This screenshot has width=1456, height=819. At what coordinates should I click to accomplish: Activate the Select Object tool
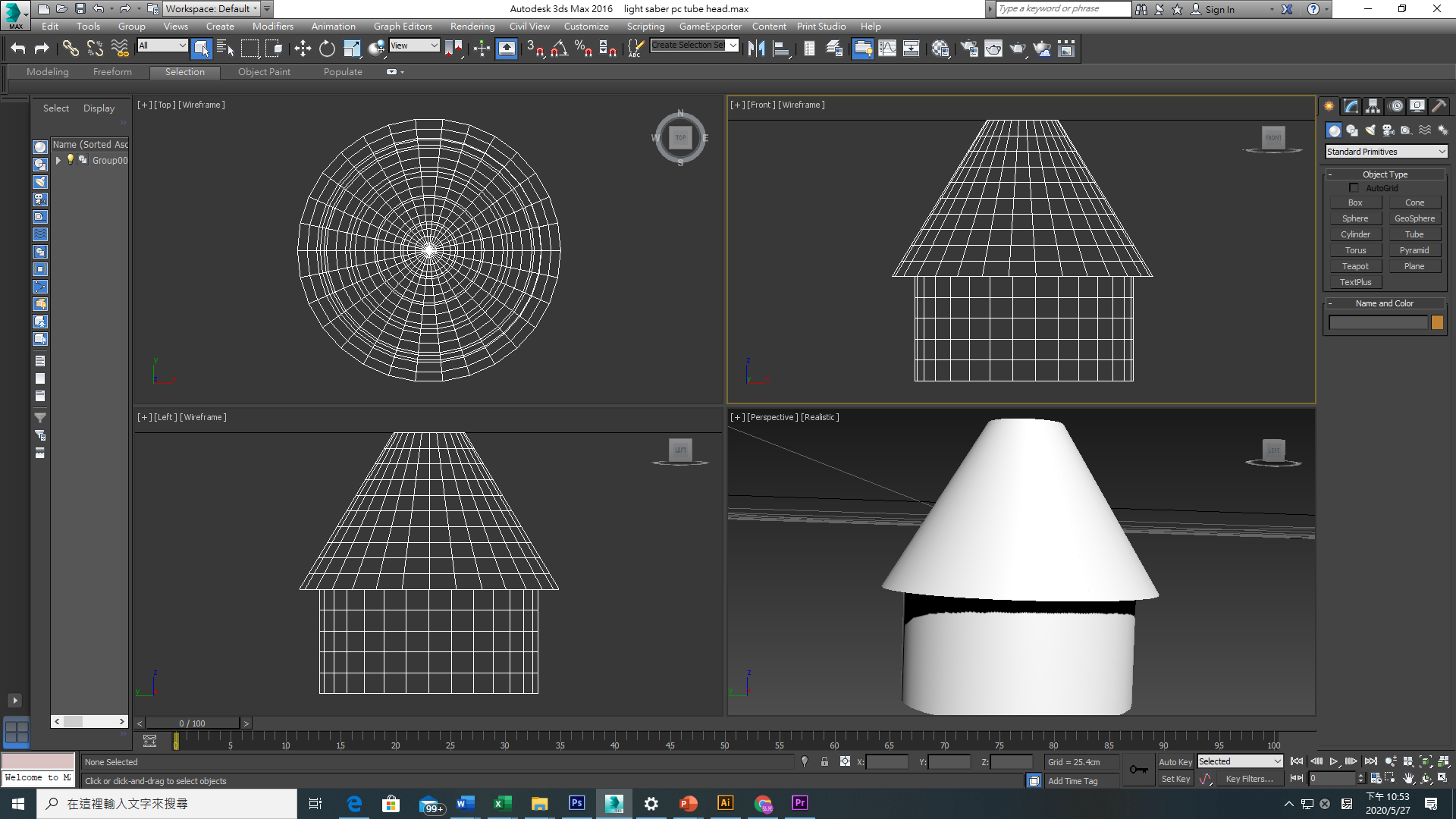pos(201,49)
